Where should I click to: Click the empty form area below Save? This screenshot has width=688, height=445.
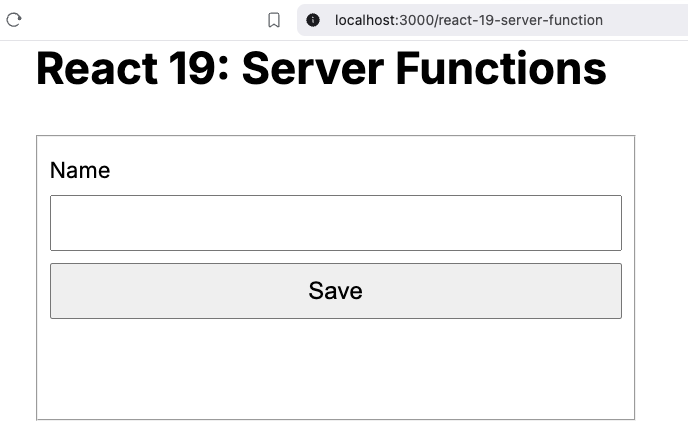point(335,370)
